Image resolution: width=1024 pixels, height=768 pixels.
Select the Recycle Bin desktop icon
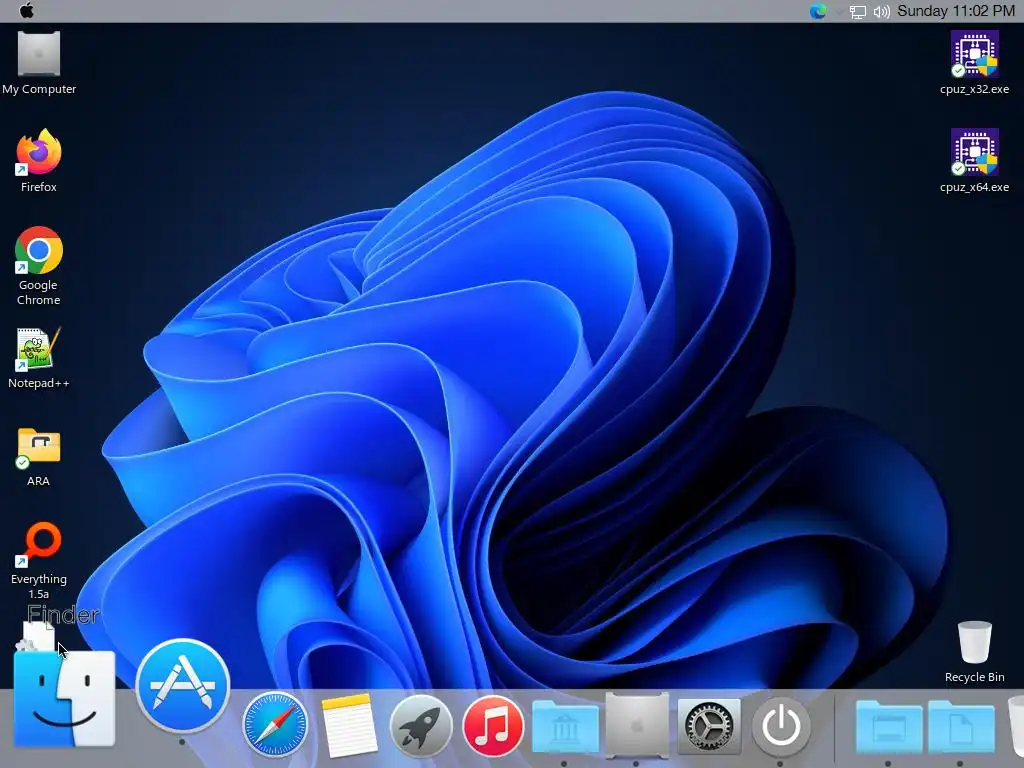974,651
